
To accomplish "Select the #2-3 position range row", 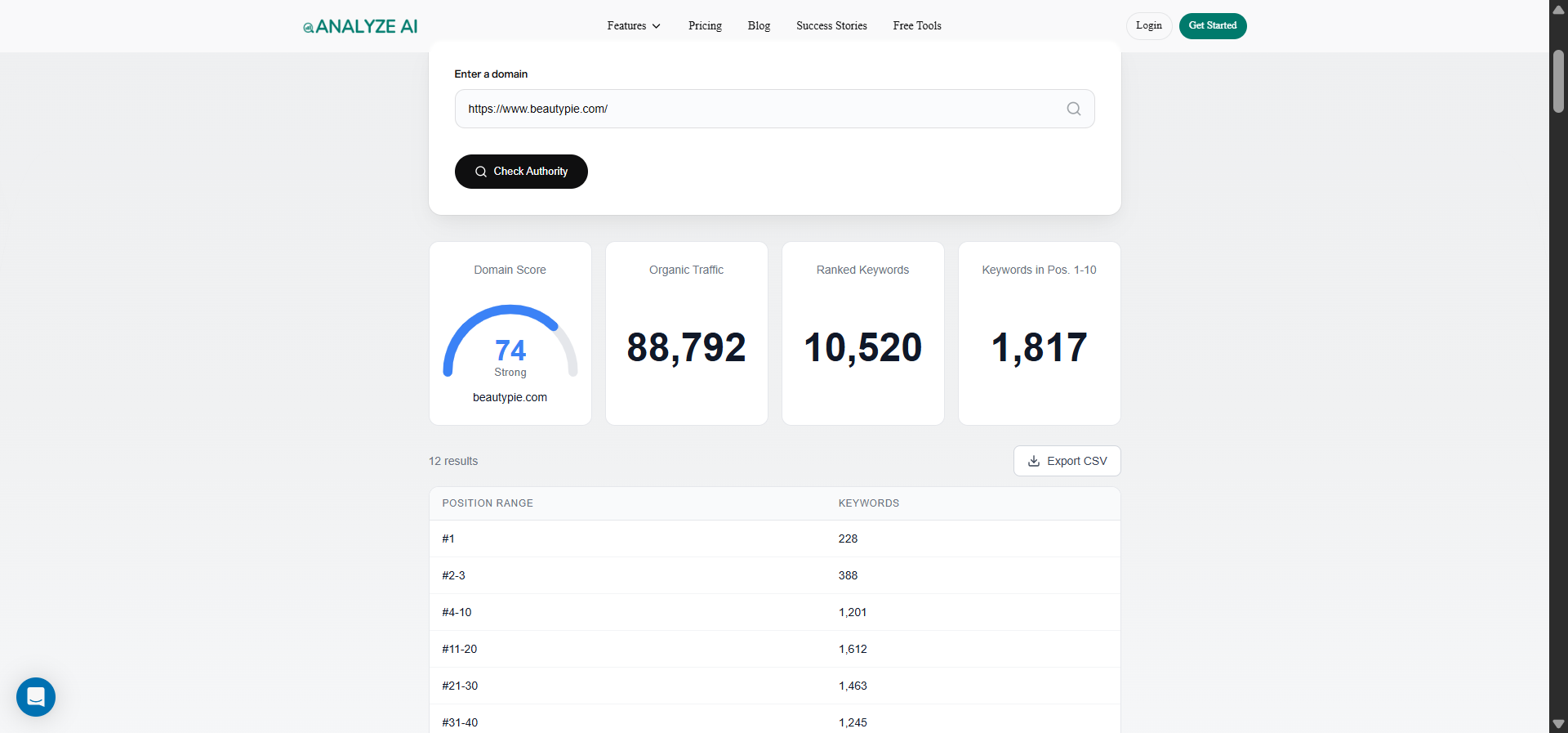I will [x=774, y=575].
